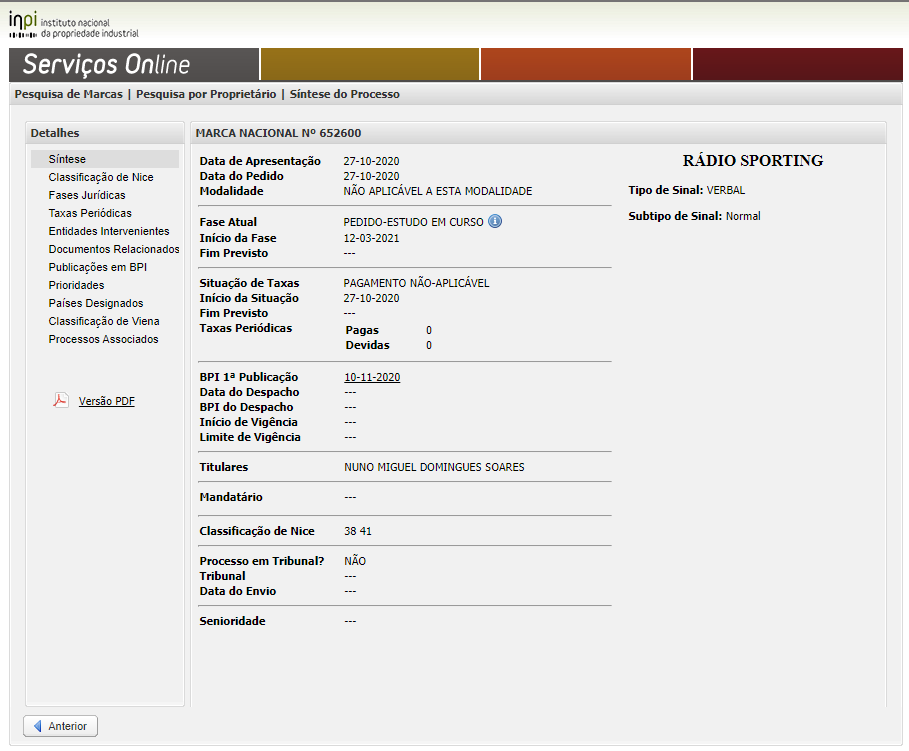
Task: Click the Senioridade label
Action: click(x=232, y=621)
